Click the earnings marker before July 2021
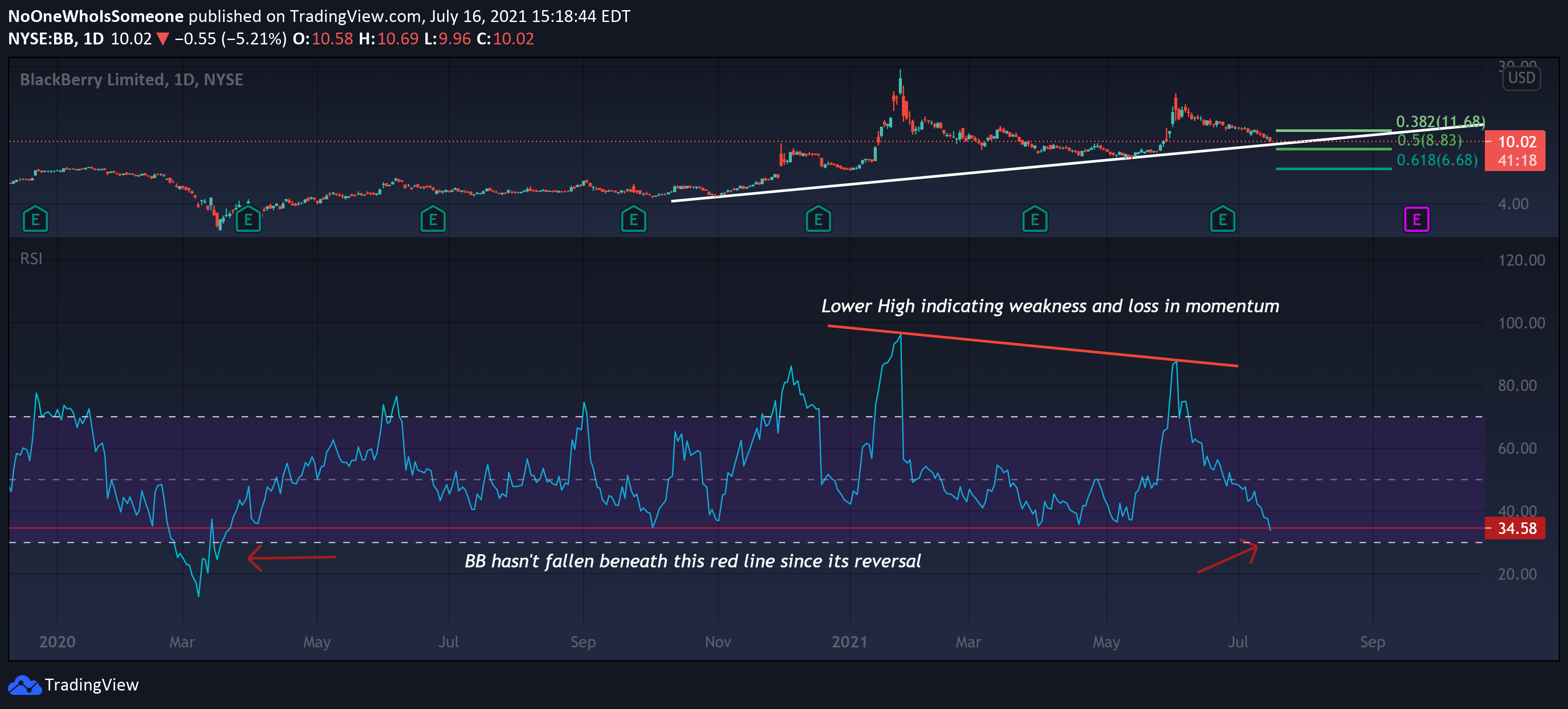 click(x=1223, y=220)
